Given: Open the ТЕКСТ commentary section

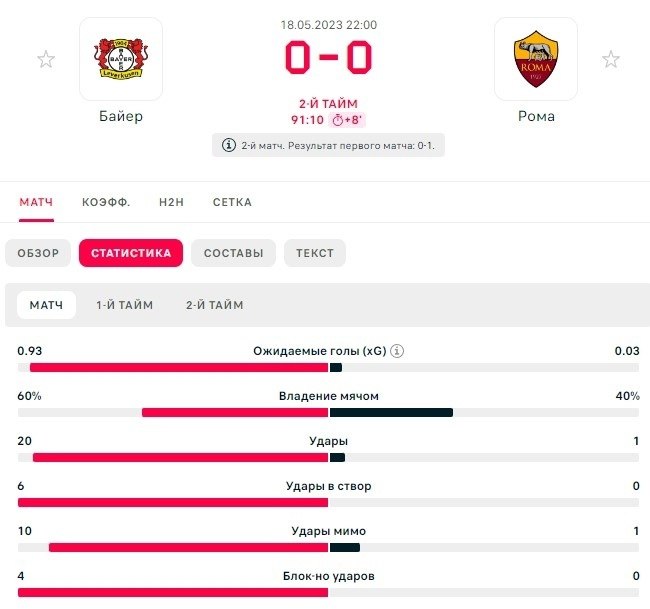Looking at the screenshot, I should [315, 253].
